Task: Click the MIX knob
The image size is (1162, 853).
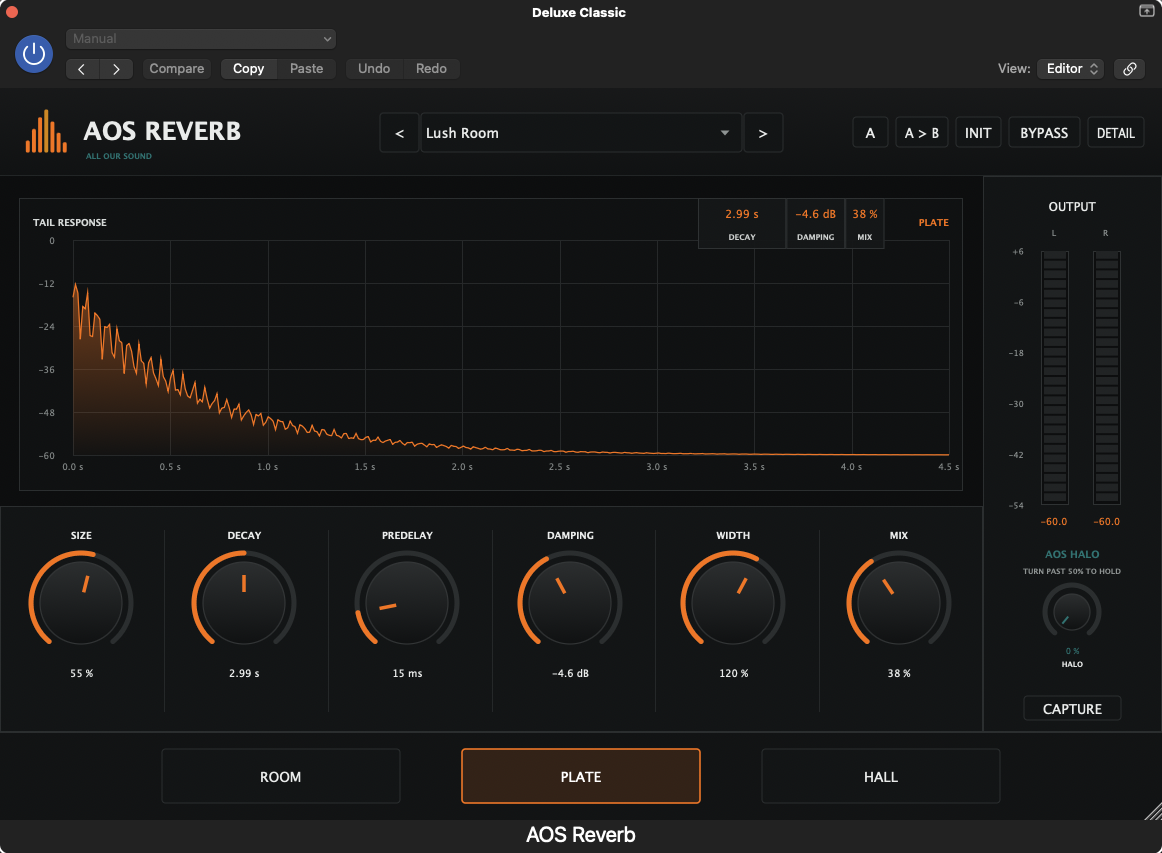Action: (x=898, y=602)
